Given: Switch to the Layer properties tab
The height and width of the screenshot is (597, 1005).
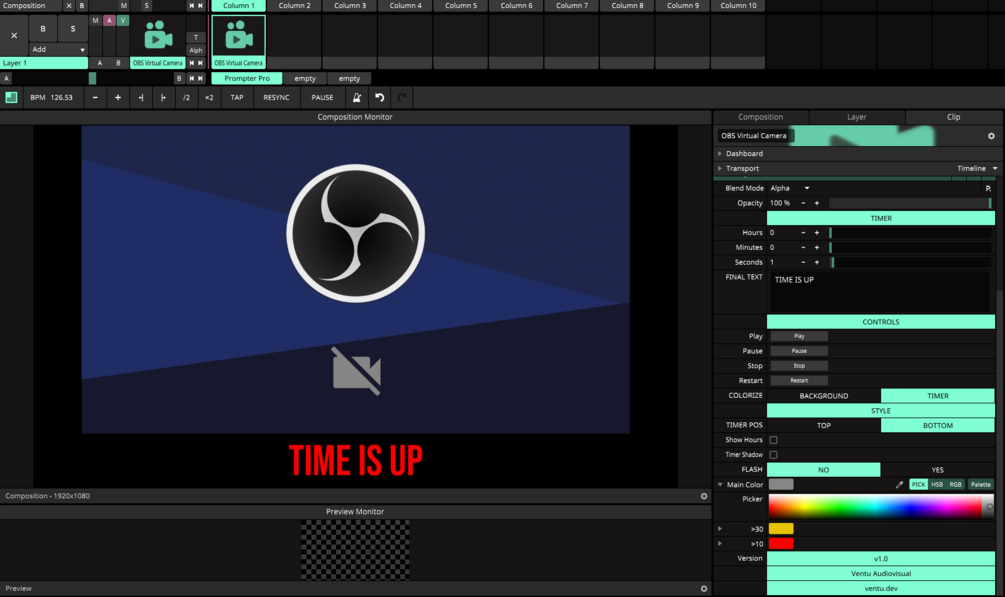Looking at the screenshot, I should coord(857,117).
